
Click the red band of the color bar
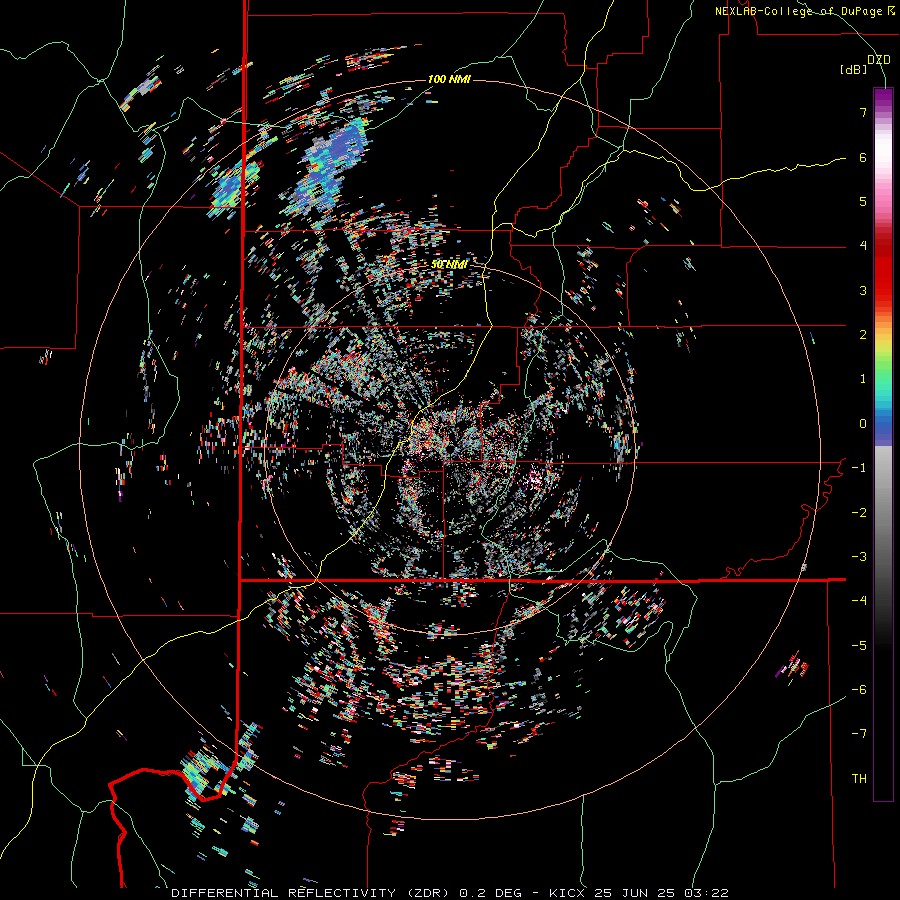(x=883, y=276)
